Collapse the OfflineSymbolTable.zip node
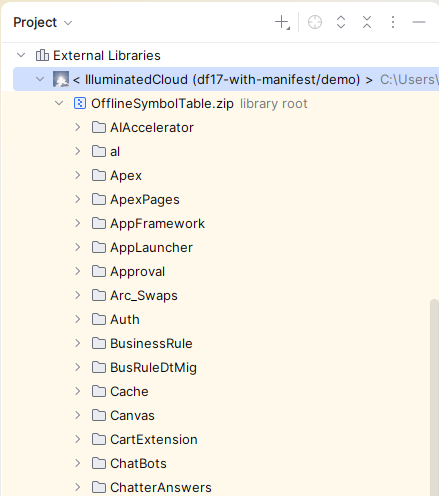Screen dimensions: 439x496 click(x=59, y=103)
